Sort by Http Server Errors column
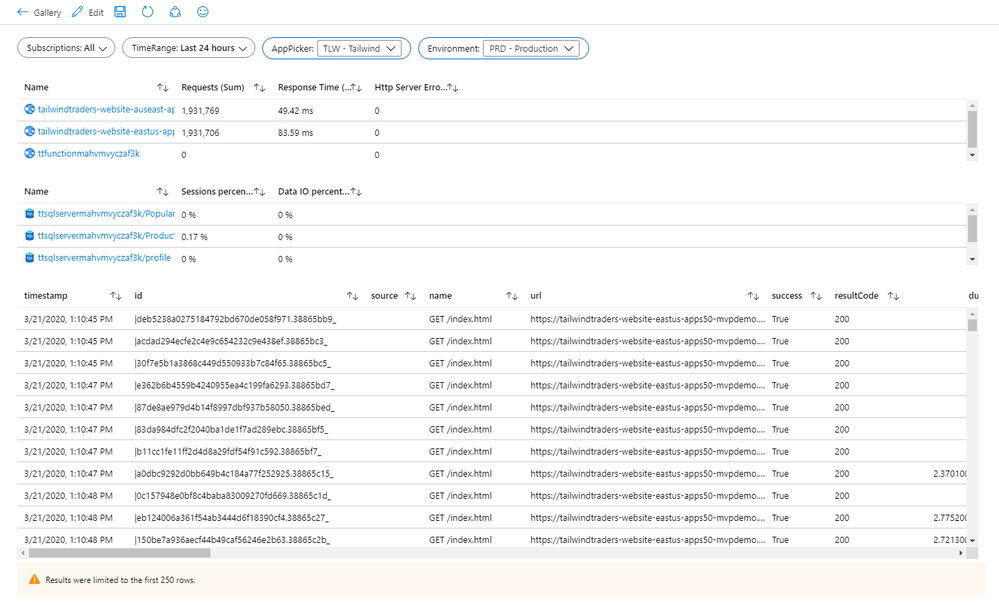Screen dimensions: 999x605 coord(452,87)
